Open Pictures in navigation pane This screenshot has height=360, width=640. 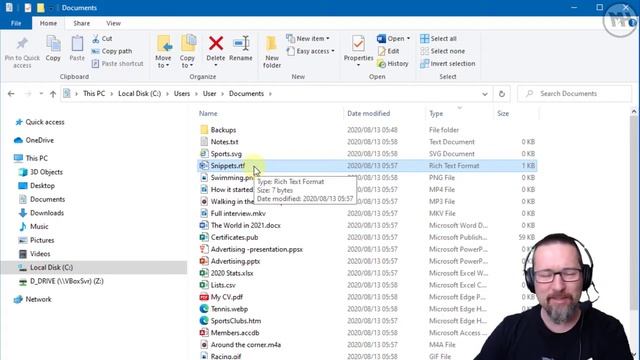[x=36, y=240]
